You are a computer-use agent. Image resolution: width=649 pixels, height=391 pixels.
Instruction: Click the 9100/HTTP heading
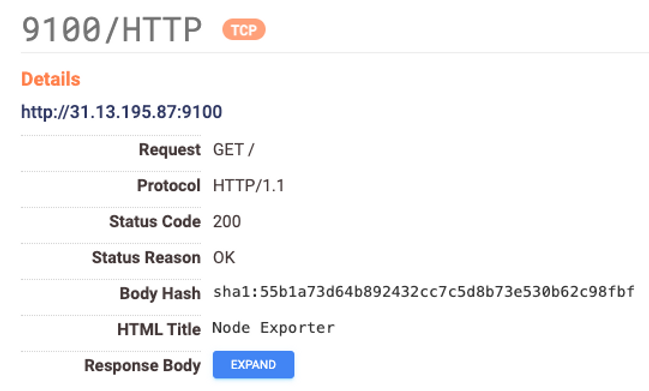click(x=112, y=30)
